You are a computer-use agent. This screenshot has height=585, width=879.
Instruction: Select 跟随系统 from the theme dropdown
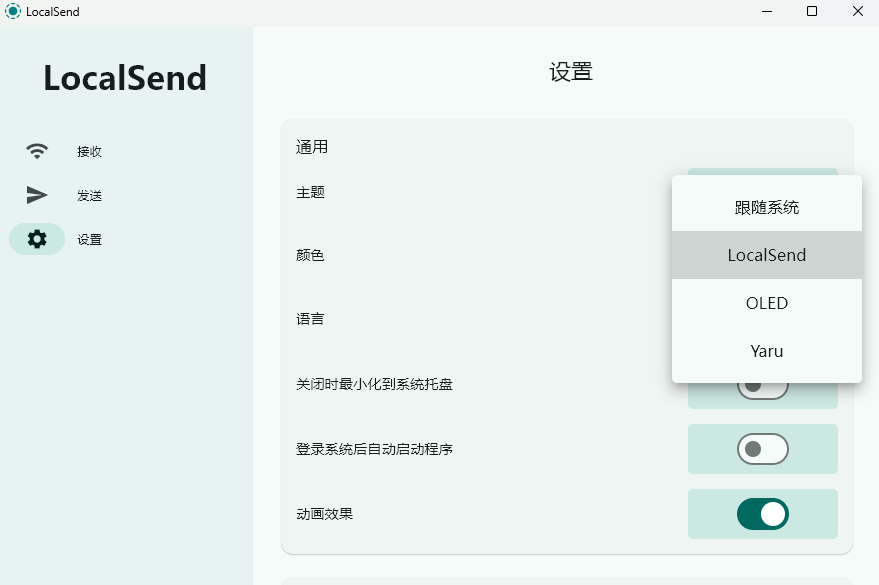pos(767,208)
